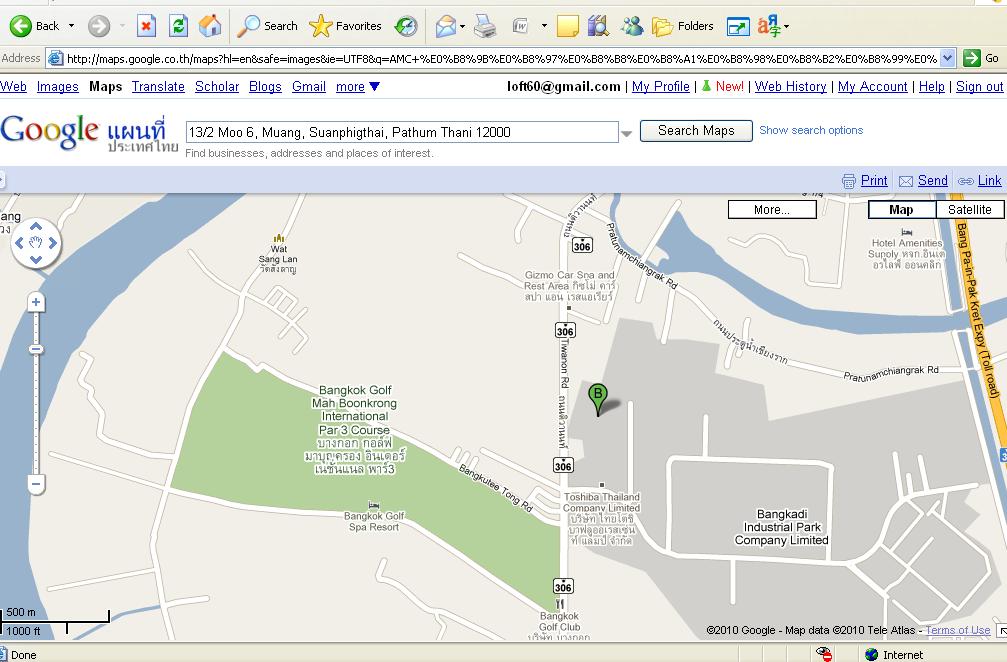The height and width of the screenshot is (662, 1007).
Task: Zoom out with the minus button
Action: pyautogui.click(x=36, y=484)
